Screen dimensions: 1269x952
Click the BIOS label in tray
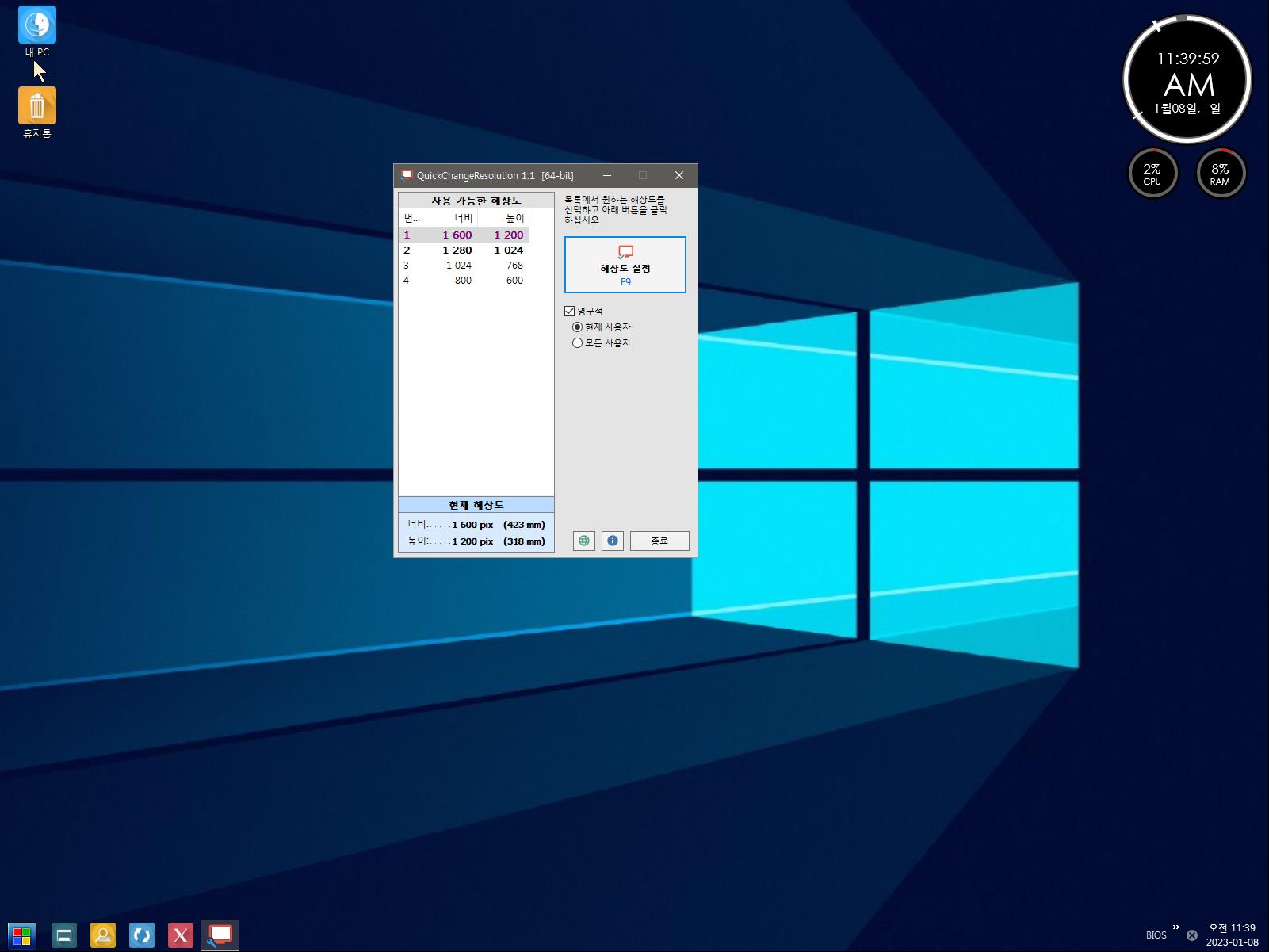coord(1156,935)
